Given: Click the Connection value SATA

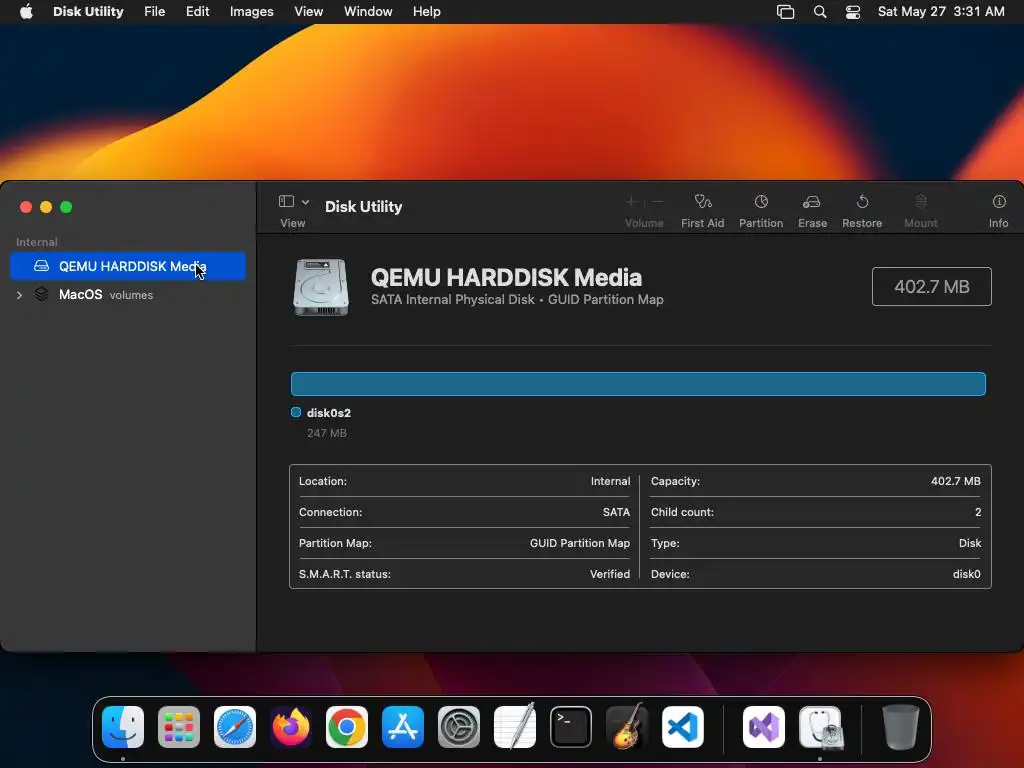Looking at the screenshot, I should [x=616, y=512].
